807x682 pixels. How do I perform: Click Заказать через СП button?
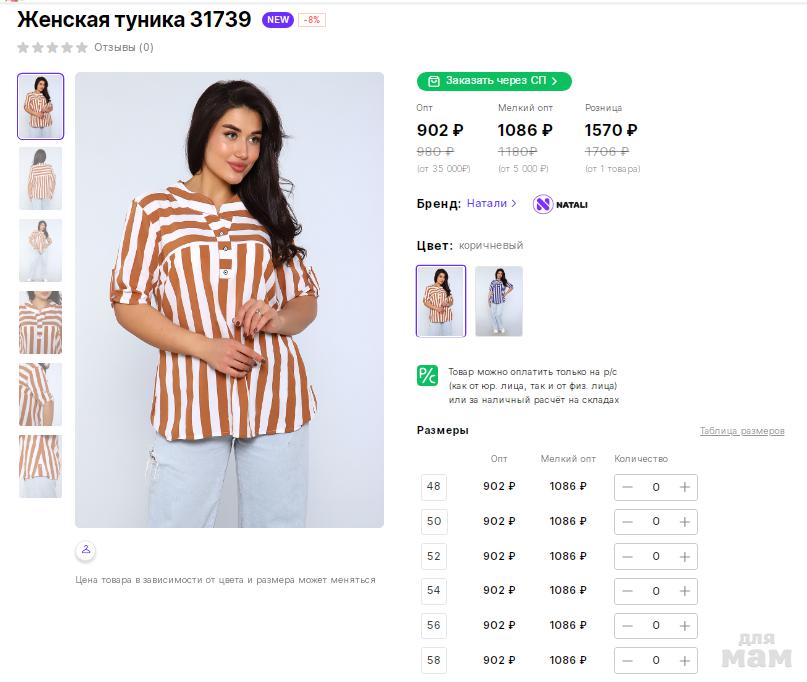494,81
